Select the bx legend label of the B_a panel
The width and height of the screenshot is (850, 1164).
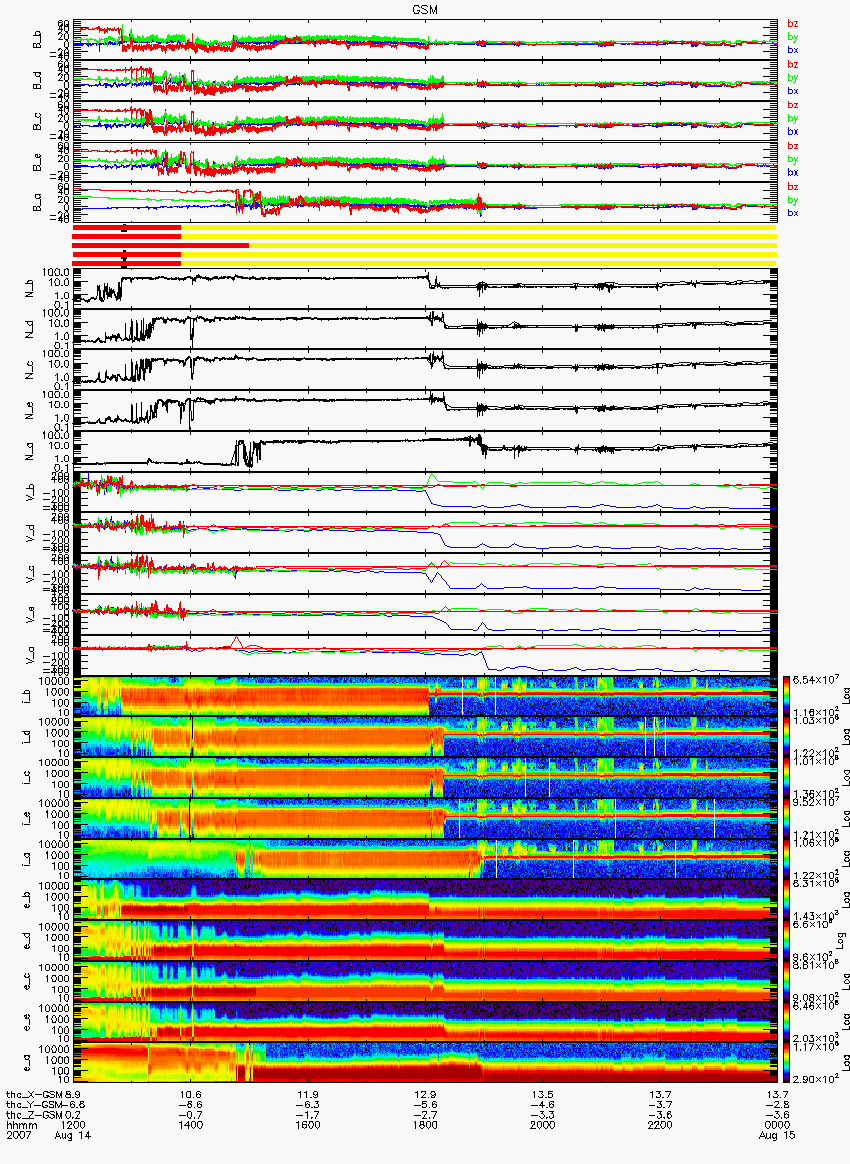793,213
